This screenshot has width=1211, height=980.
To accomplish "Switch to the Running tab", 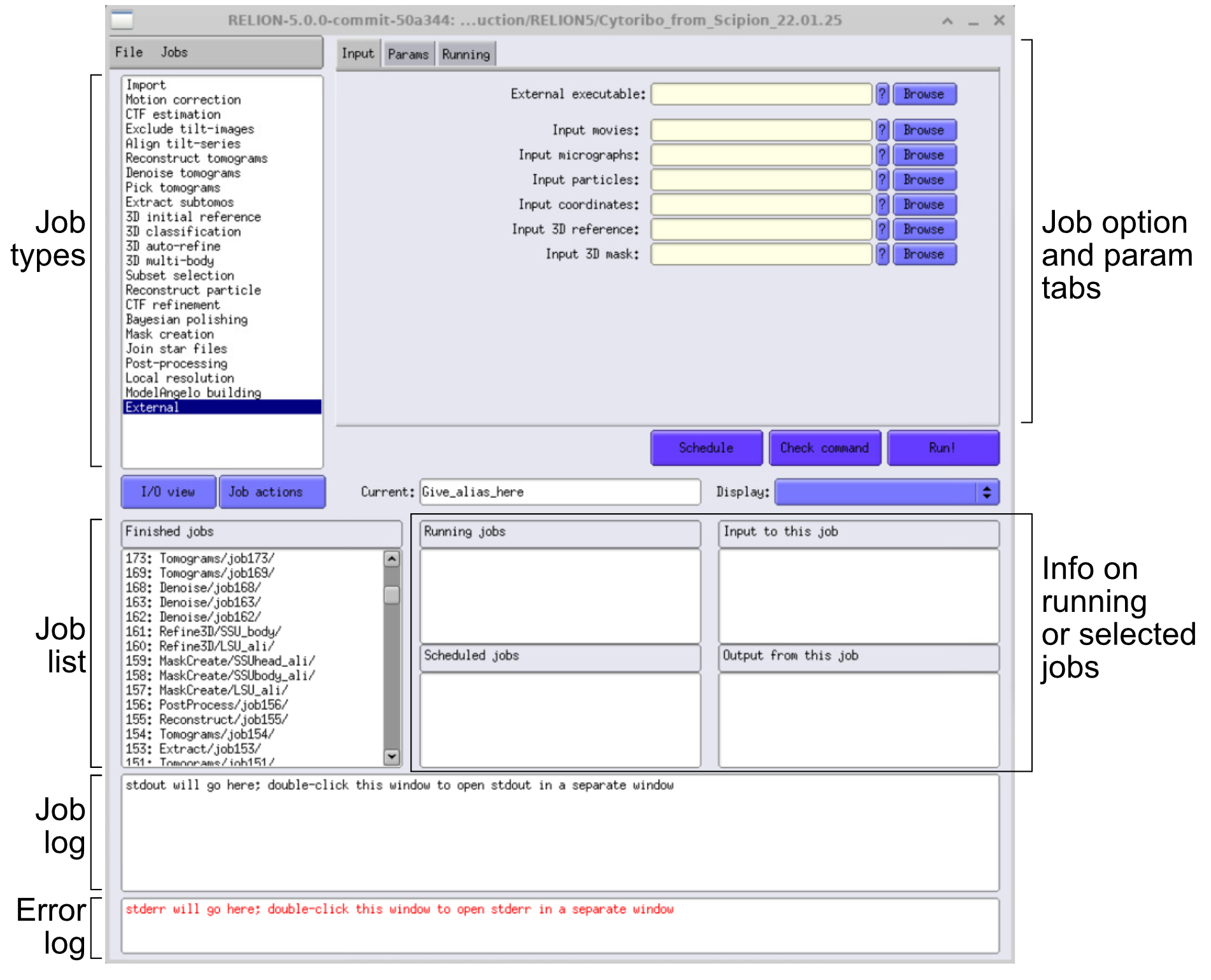I will (466, 55).
